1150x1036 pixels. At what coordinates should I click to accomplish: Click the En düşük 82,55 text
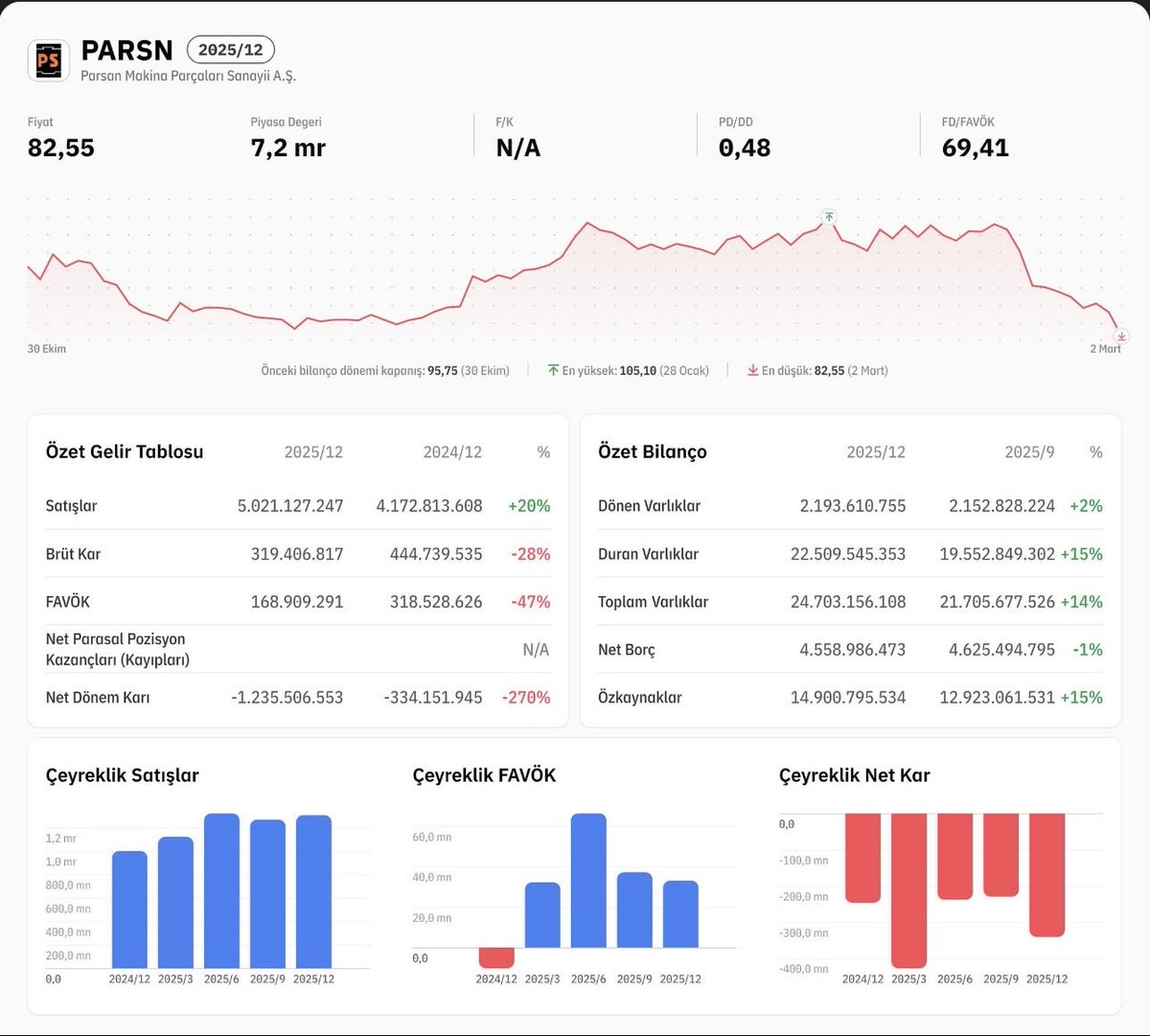(825, 371)
